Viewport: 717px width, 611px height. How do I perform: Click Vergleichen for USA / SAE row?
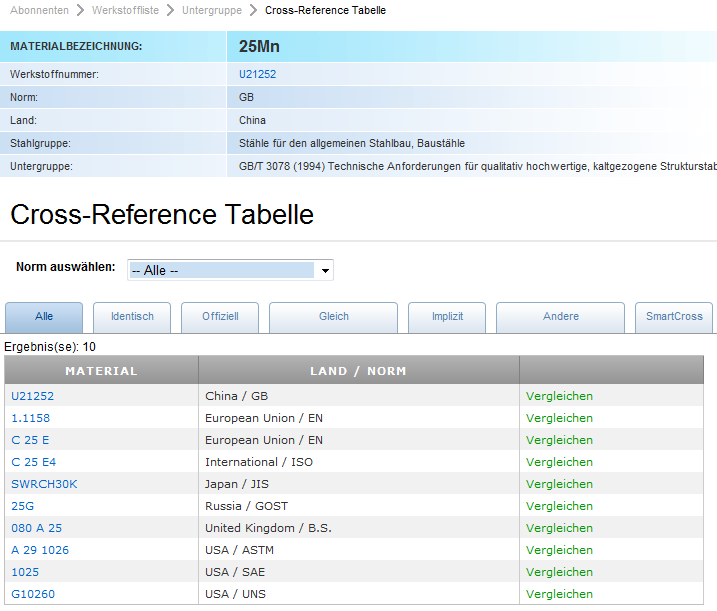[559, 572]
